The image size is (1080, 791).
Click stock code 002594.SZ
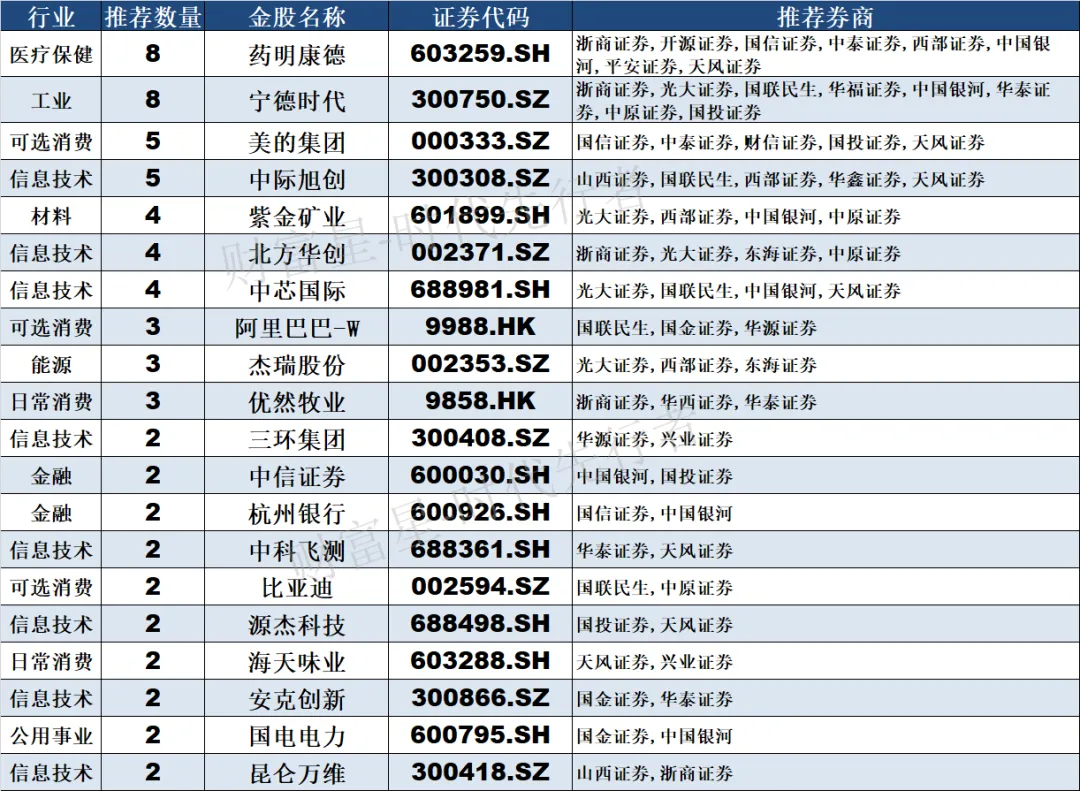[480, 588]
